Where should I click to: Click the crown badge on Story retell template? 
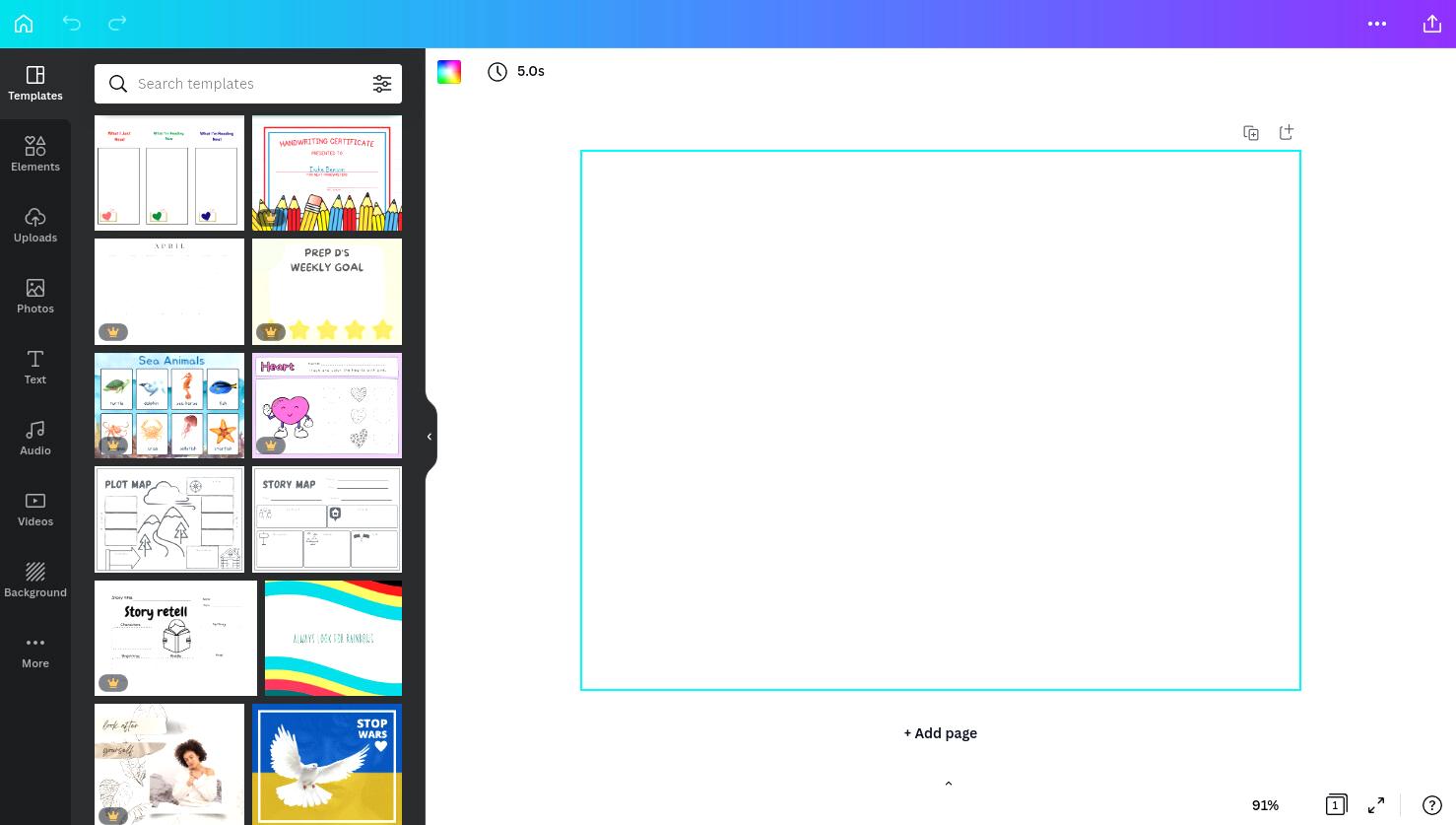pyautogui.click(x=113, y=683)
